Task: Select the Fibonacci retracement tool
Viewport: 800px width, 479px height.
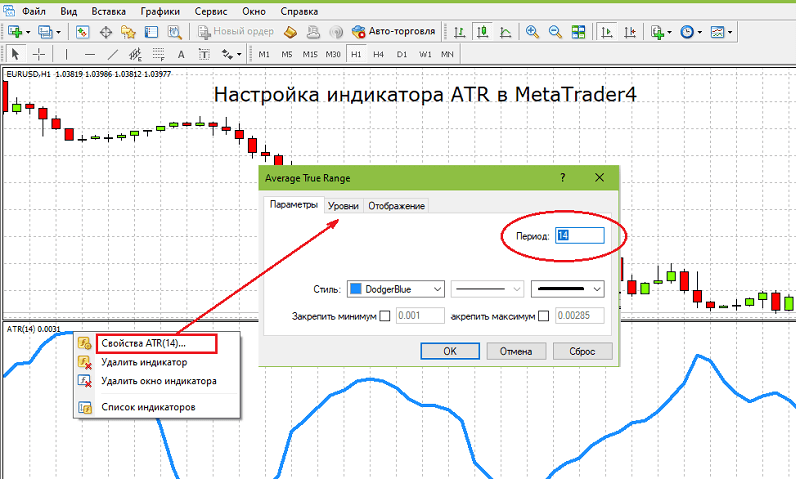Action: point(159,54)
